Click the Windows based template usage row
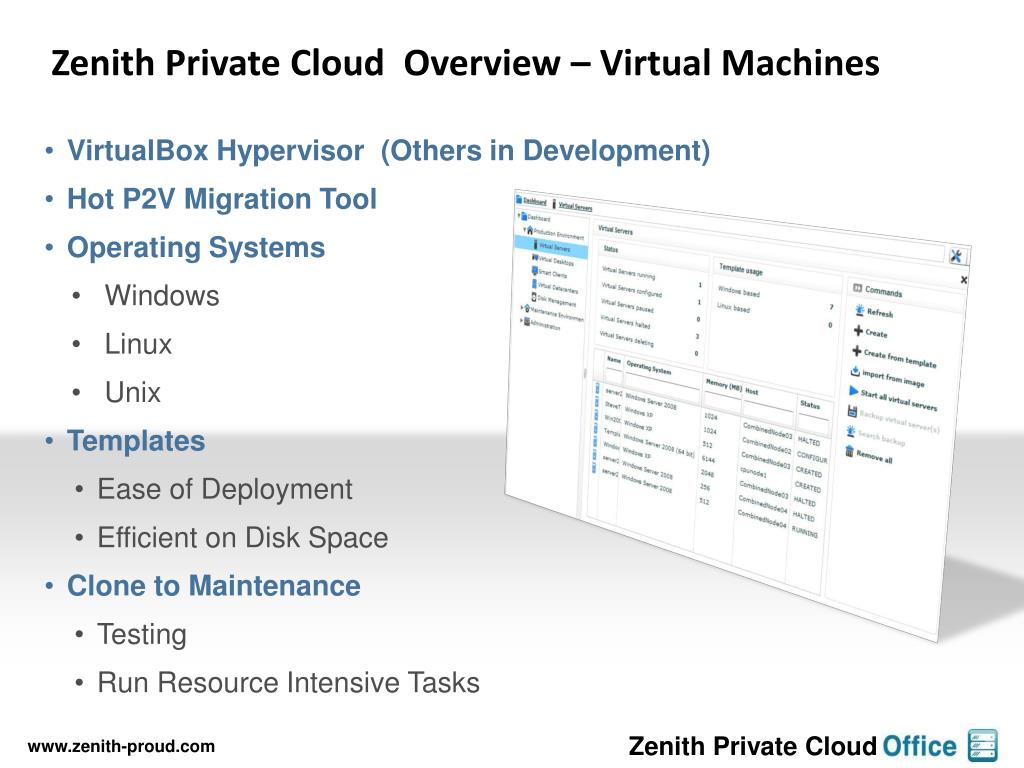The image size is (1024, 768). point(775,298)
